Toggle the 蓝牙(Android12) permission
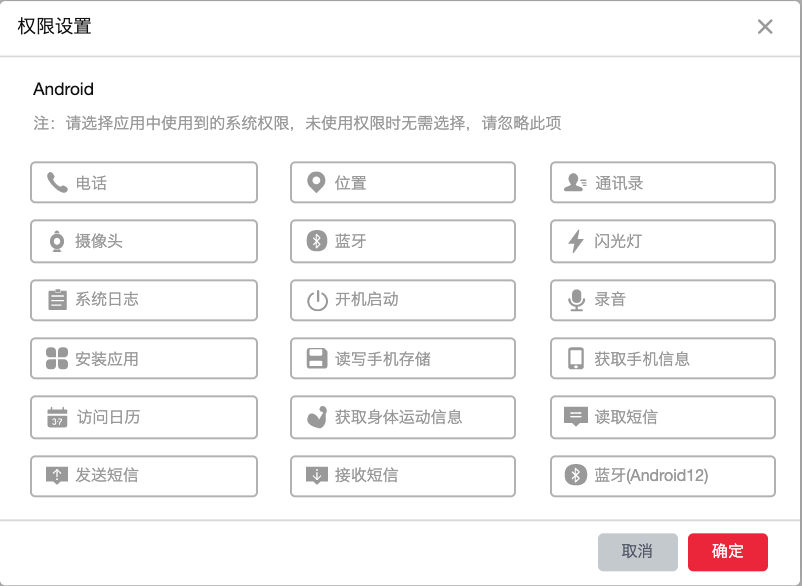The height and width of the screenshot is (586, 802). point(662,476)
